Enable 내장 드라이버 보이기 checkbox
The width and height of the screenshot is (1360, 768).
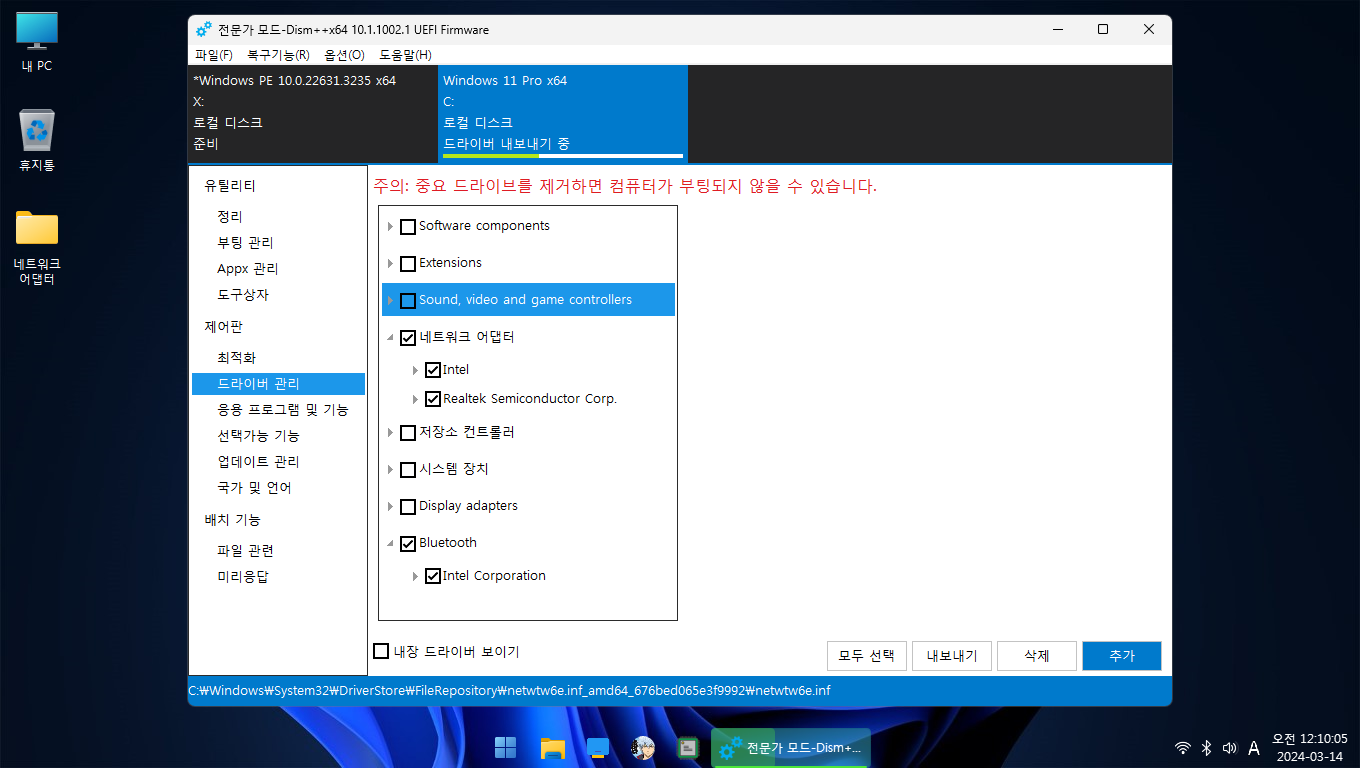(x=381, y=651)
